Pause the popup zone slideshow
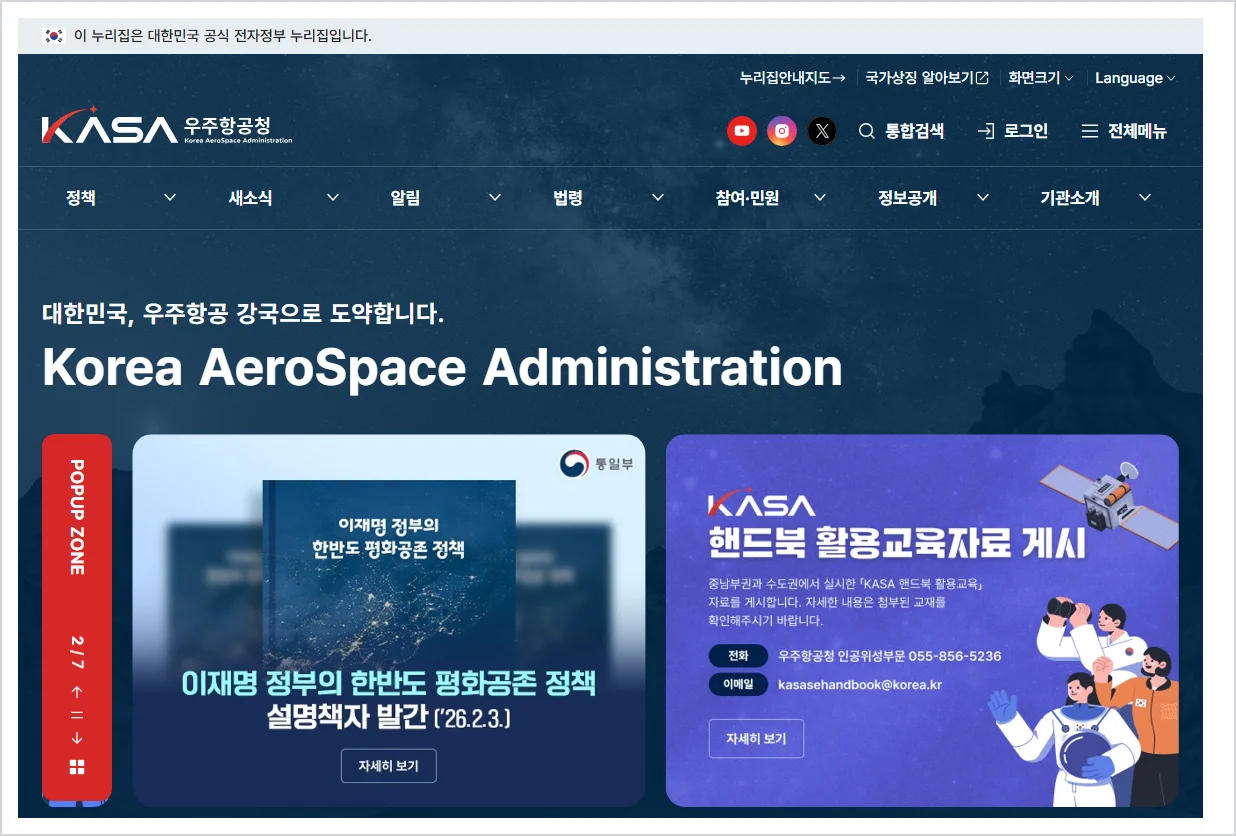Image resolution: width=1236 pixels, height=836 pixels. click(77, 715)
